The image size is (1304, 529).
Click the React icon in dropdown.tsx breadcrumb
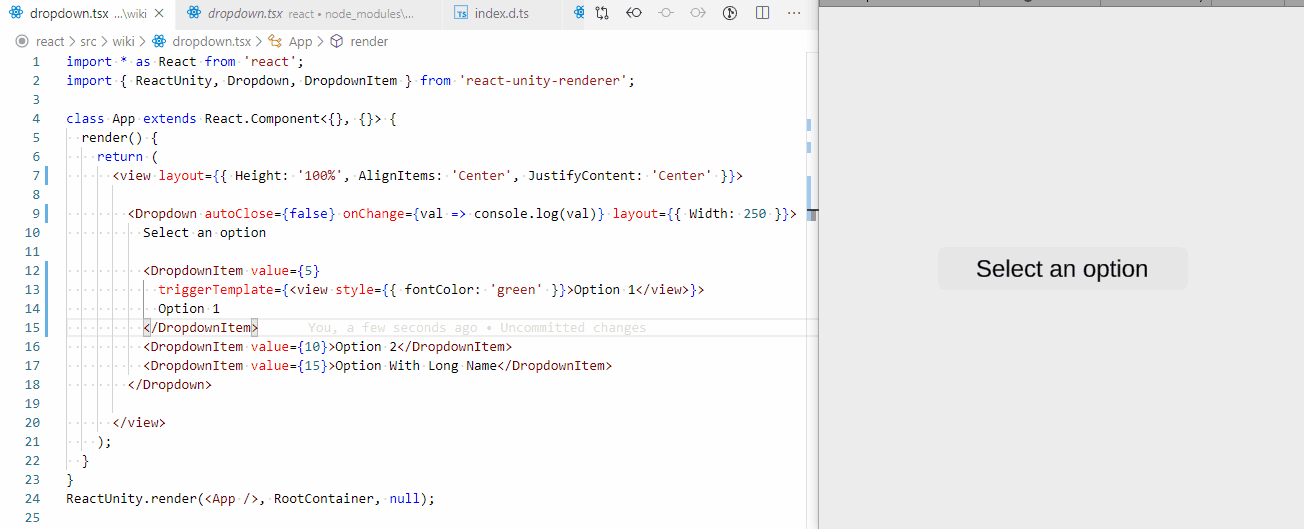coord(158,42)
